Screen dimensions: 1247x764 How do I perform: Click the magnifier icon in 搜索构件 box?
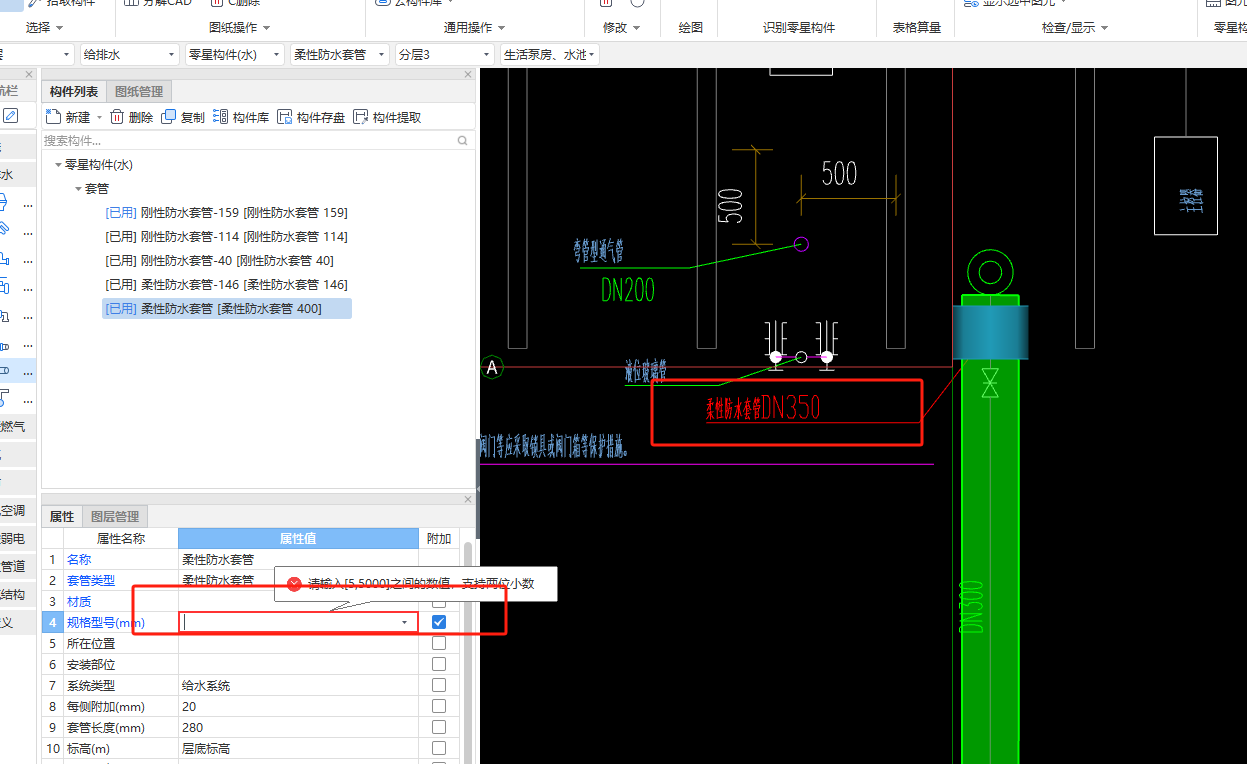tap(462, 141)
